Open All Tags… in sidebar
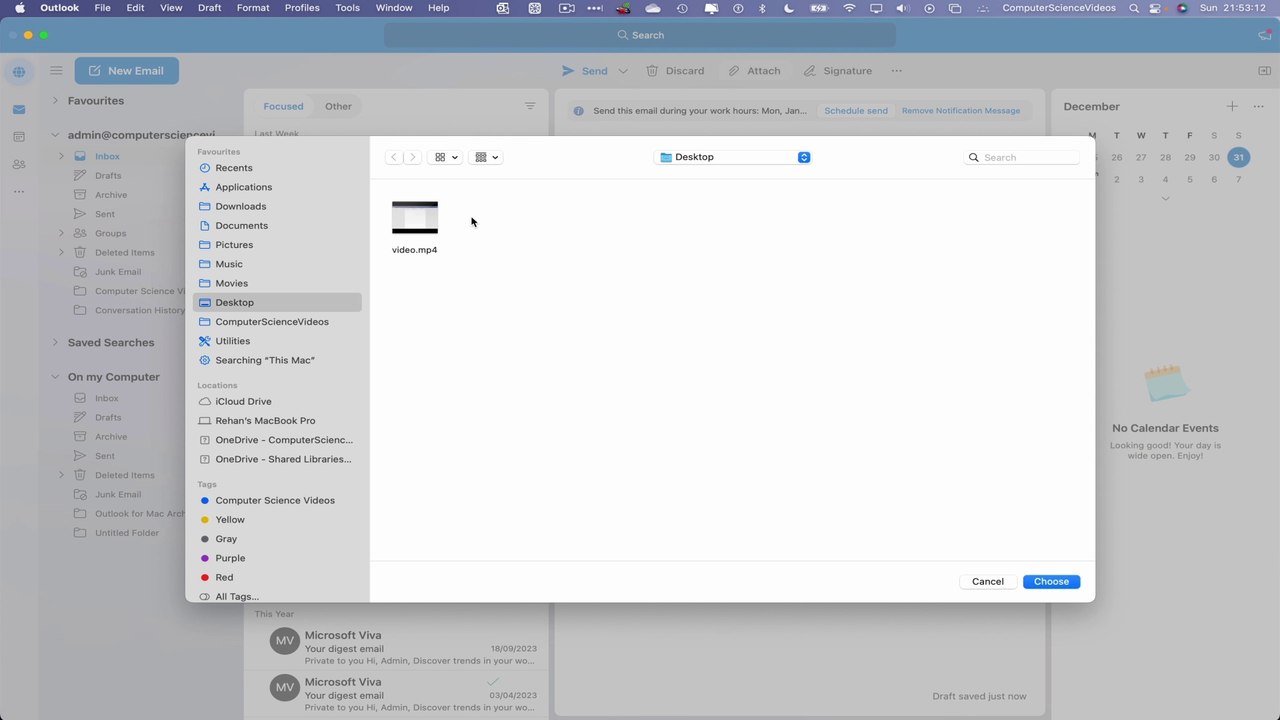 point(277,597)
